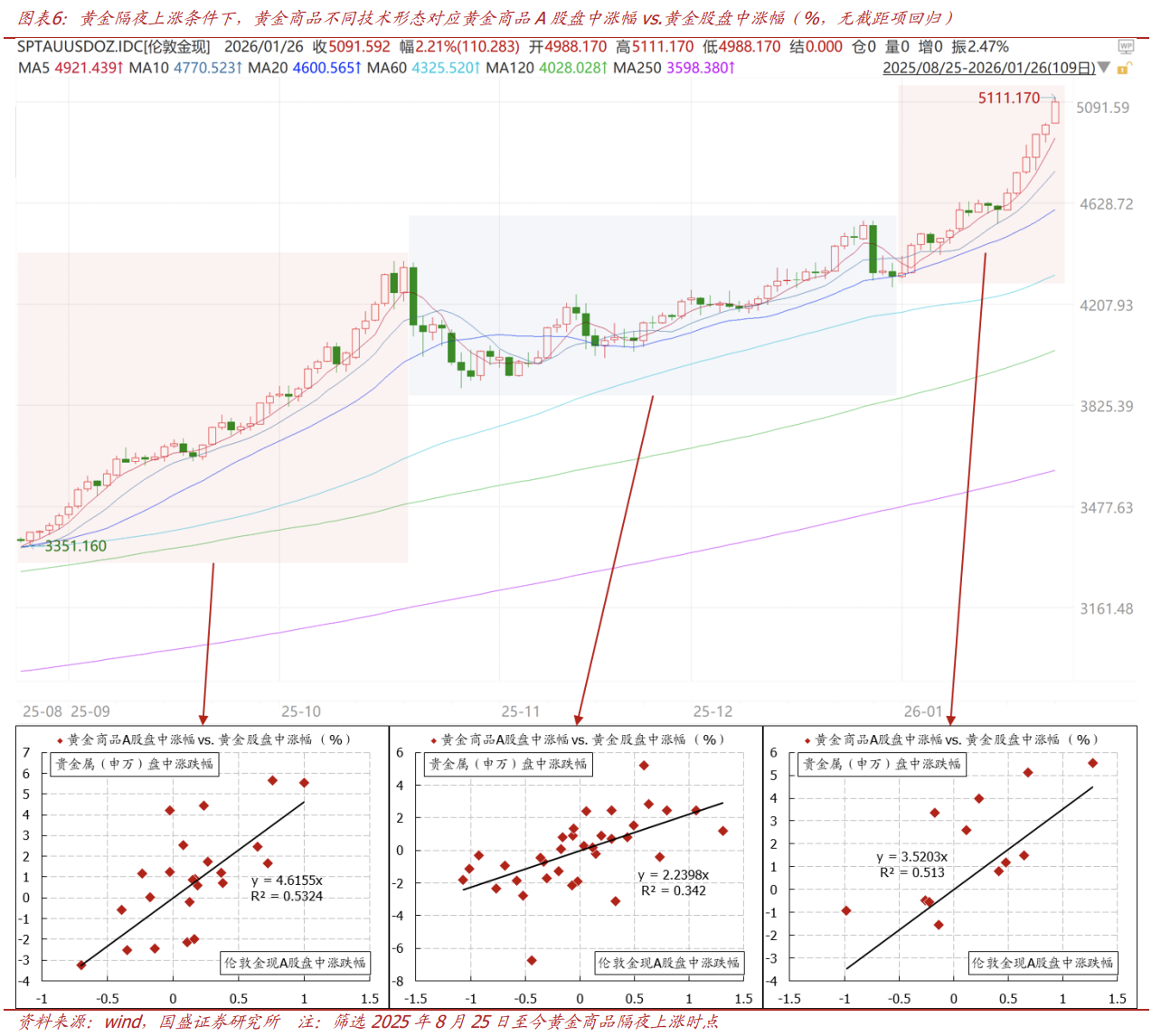This screenshot has width=1161, height=1036.
Task: Click the y = 4.6155x regression equation label
Action: [287, 881]
